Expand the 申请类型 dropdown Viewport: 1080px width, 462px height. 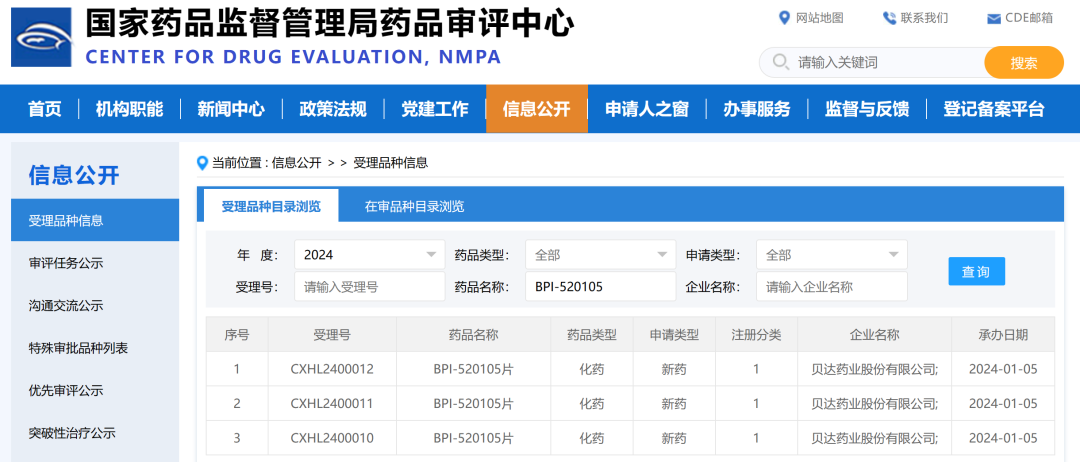831,255
